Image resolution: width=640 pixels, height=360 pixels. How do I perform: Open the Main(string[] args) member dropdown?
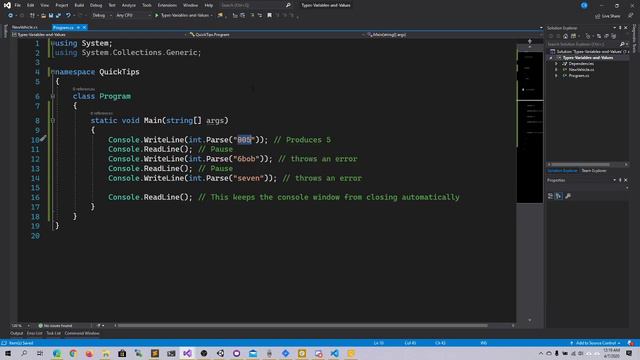454,35
